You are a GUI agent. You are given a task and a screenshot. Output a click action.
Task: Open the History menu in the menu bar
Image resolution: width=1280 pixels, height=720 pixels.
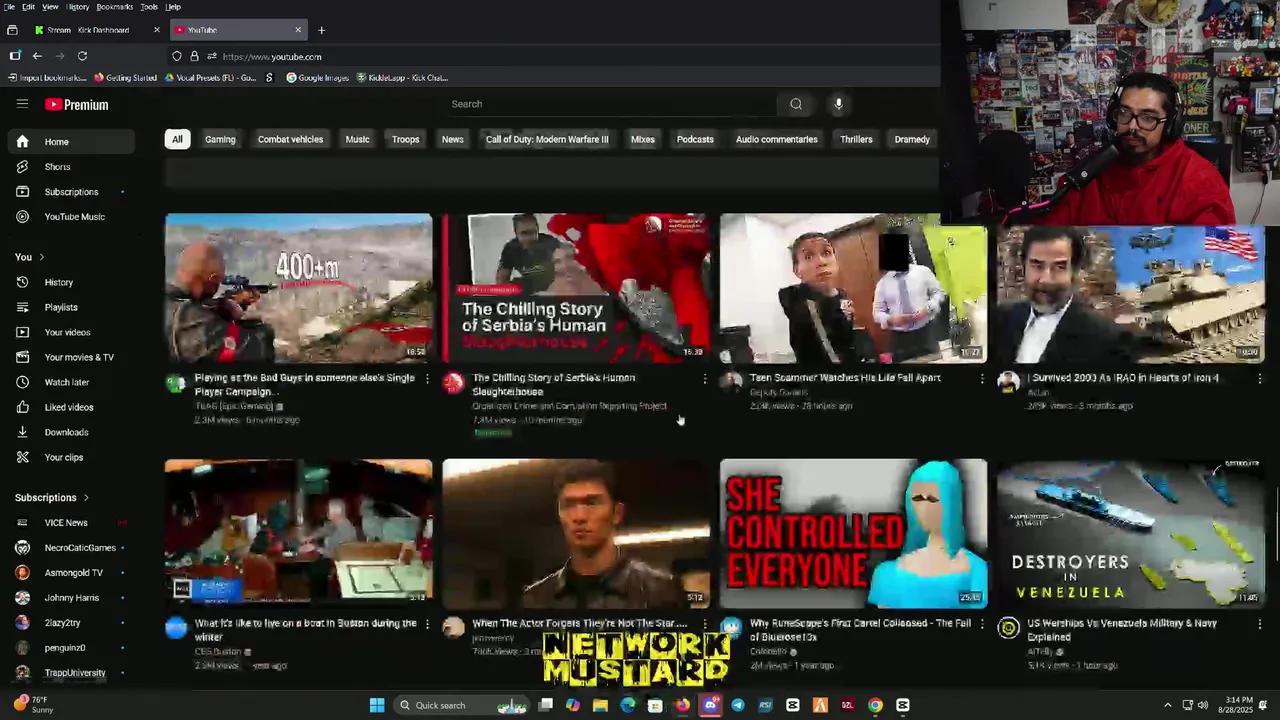coord(77,7)
